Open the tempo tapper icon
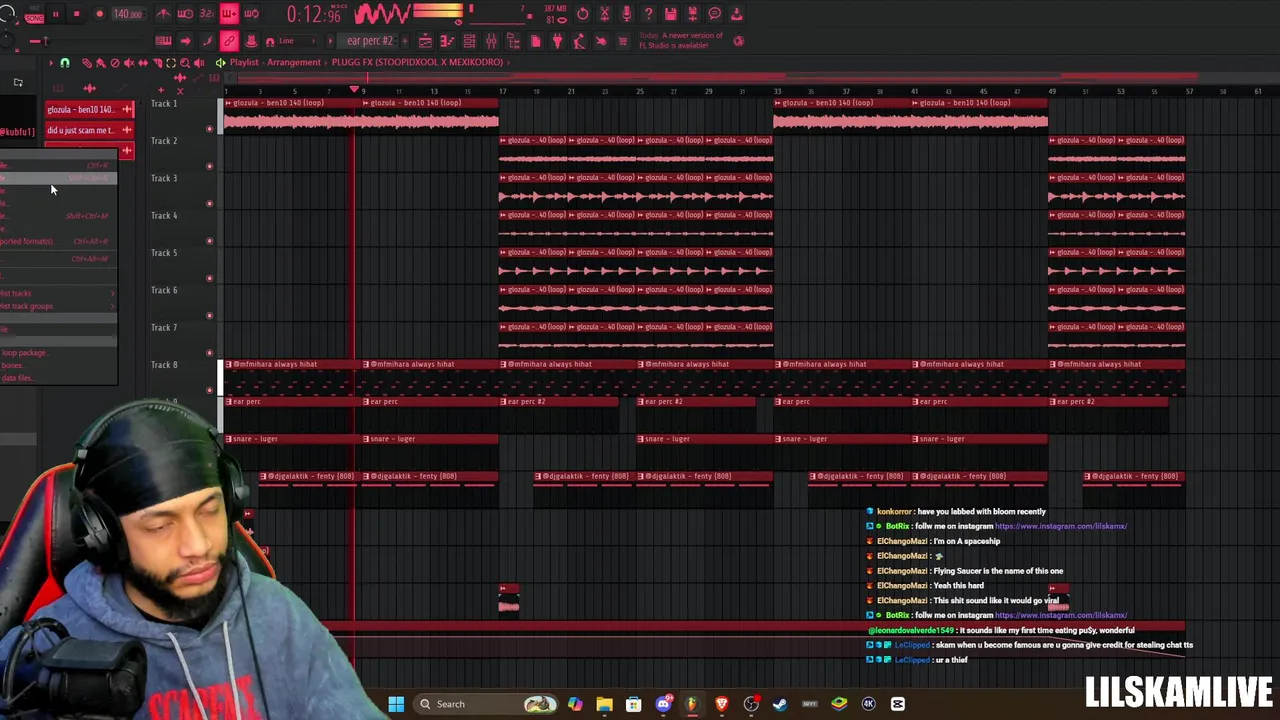1280x720 pixels. point(579,41)
